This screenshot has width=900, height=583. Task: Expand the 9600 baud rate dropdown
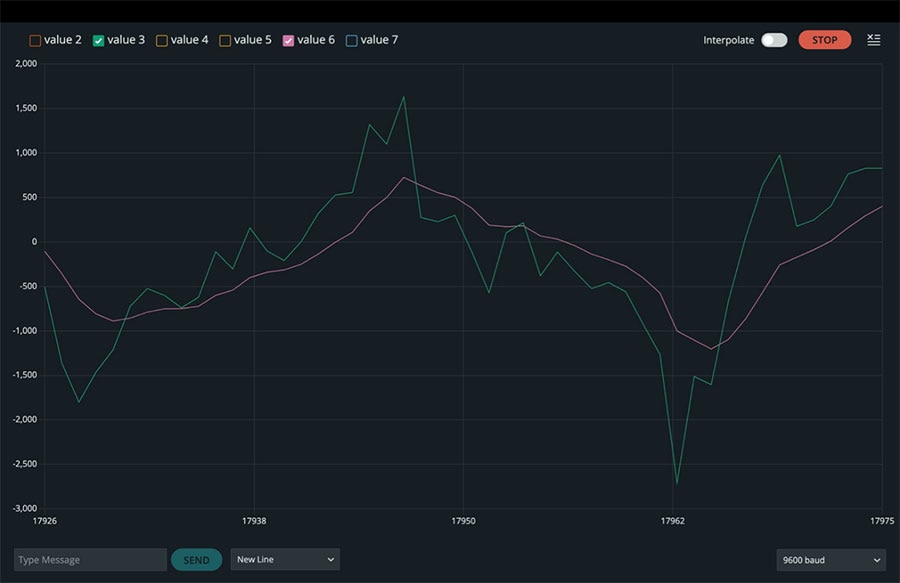point(830,560)
